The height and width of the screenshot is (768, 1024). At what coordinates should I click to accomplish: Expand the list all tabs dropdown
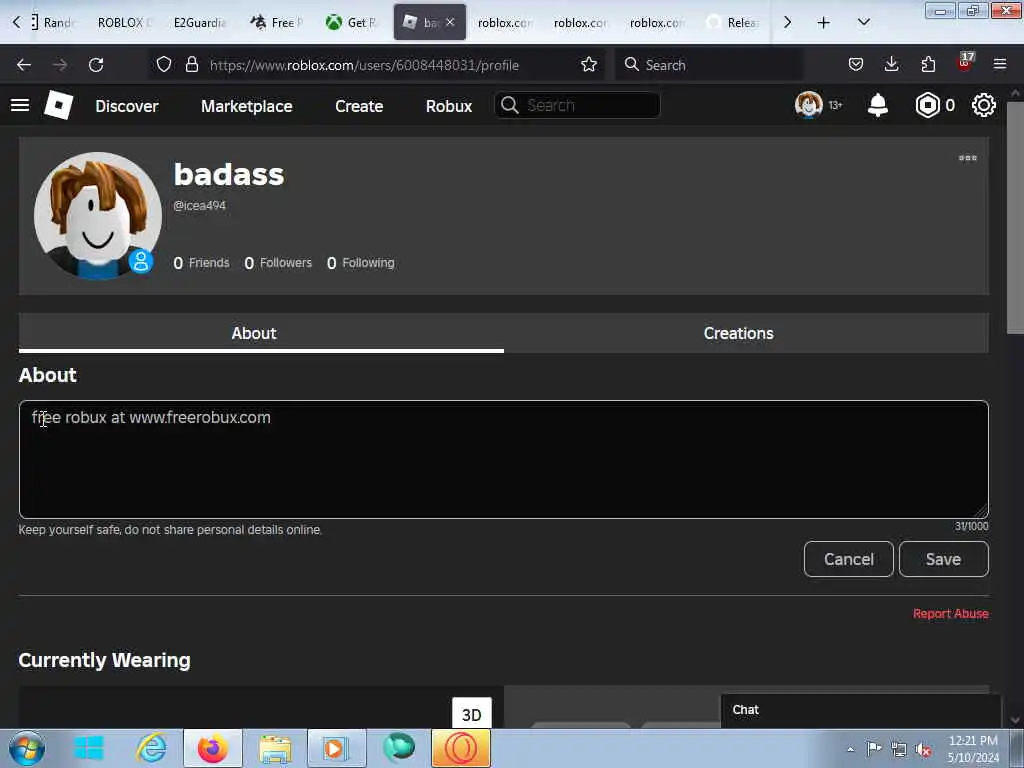click(x=863, y=23)
